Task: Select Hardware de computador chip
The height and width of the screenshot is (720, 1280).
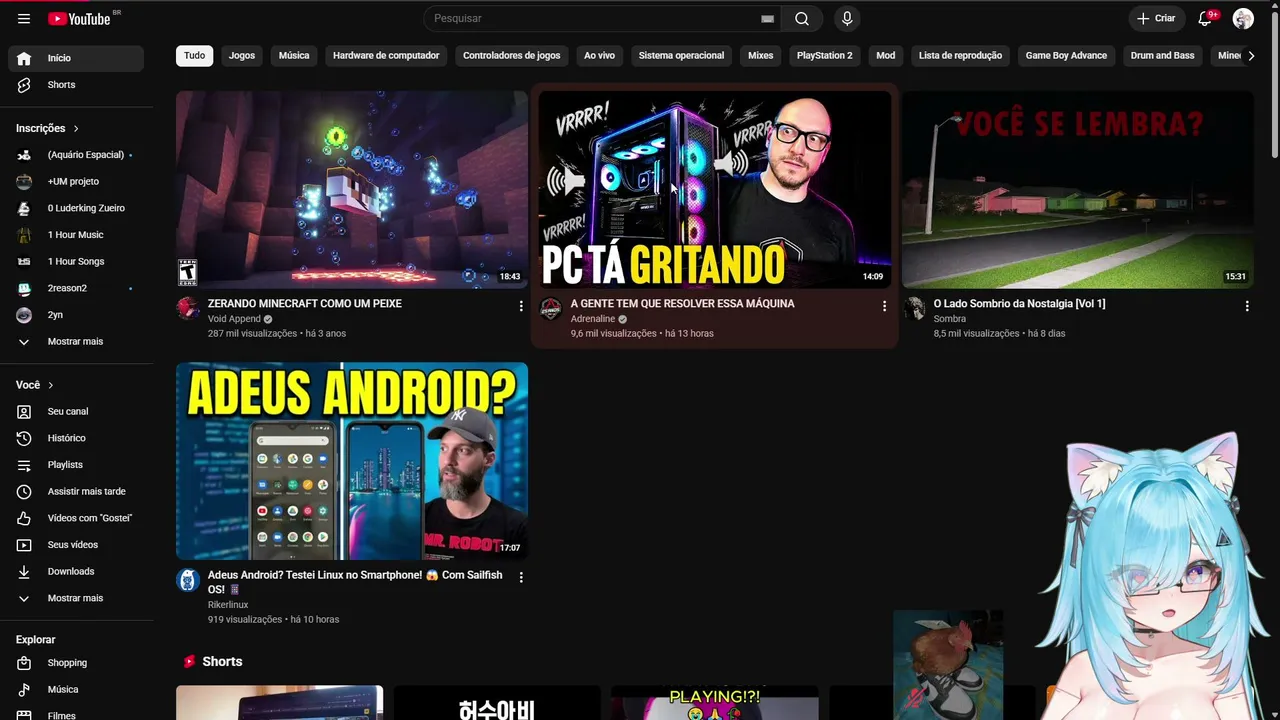Action: click(386, 56)
